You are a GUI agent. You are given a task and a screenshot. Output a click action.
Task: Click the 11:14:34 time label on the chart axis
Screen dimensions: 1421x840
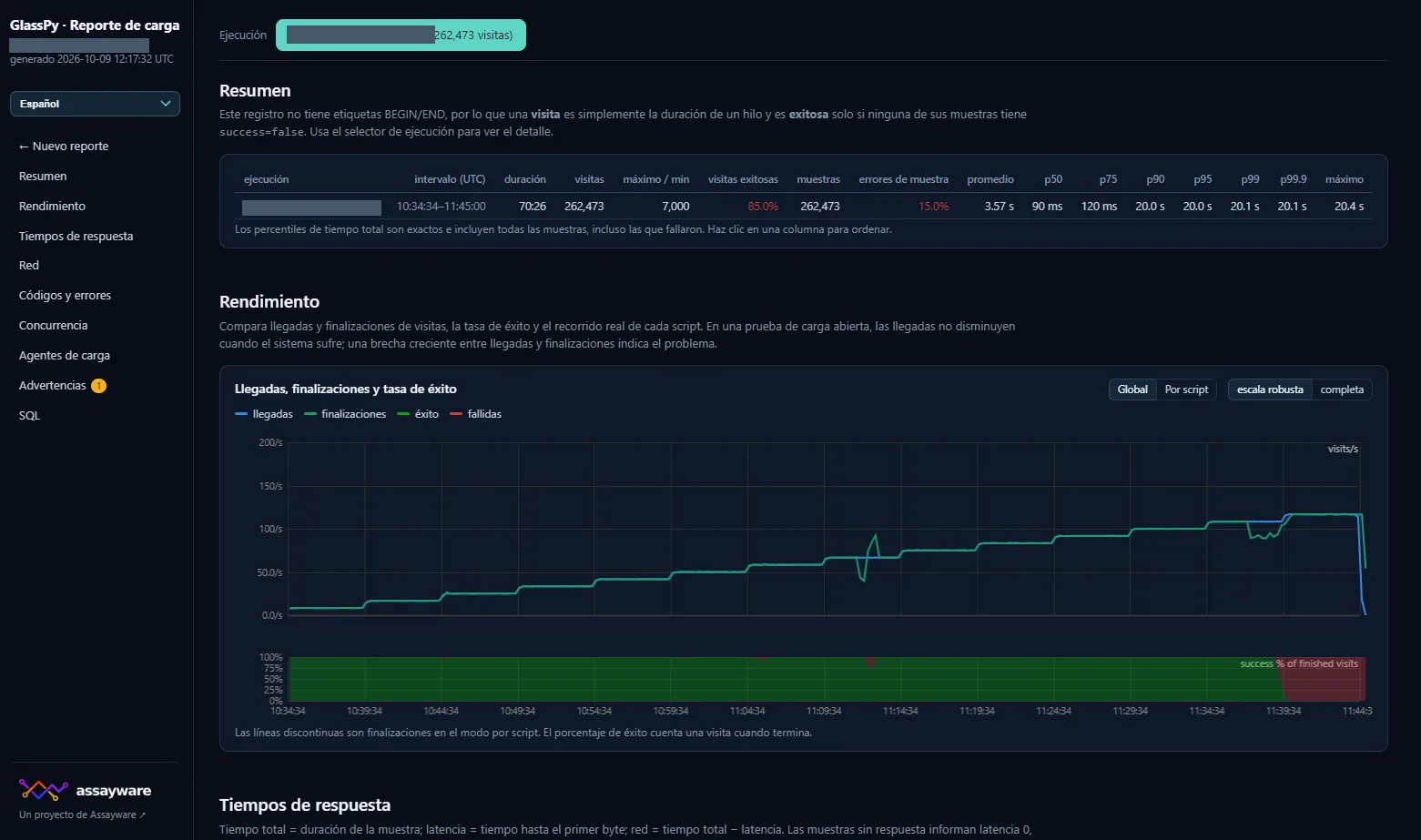pos(900,711)
